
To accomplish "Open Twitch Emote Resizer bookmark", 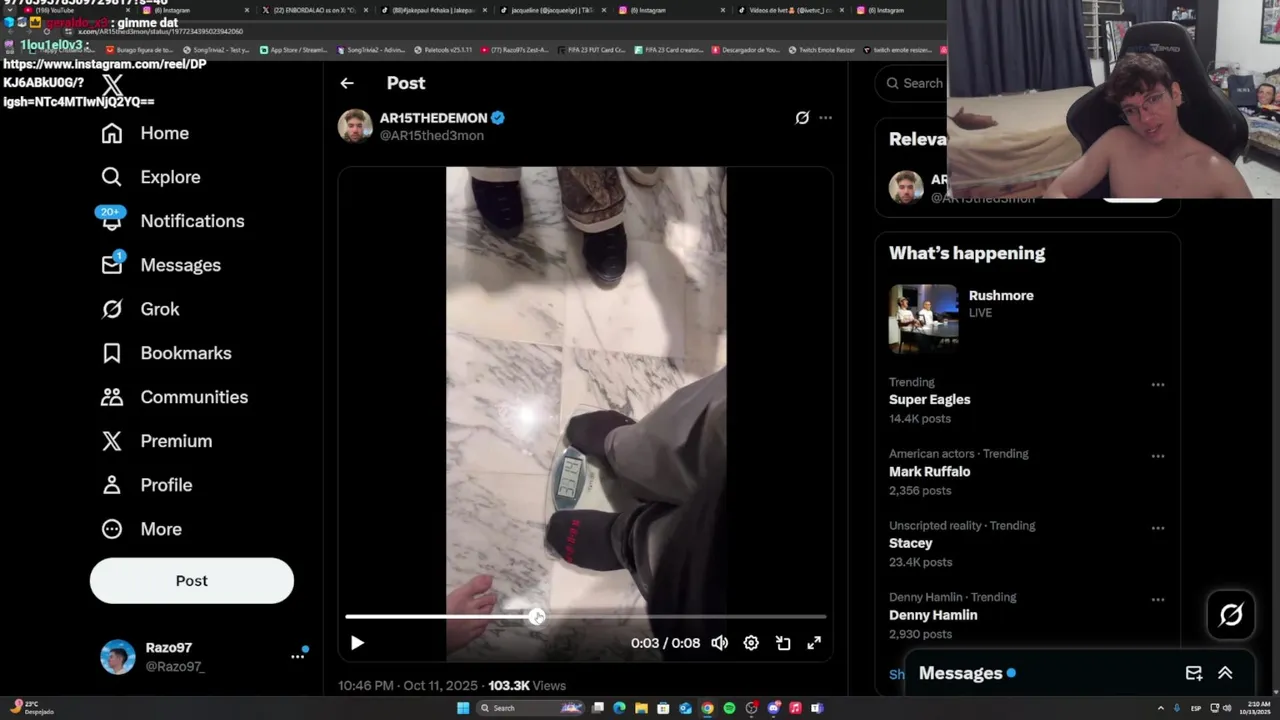I will 821,50.
